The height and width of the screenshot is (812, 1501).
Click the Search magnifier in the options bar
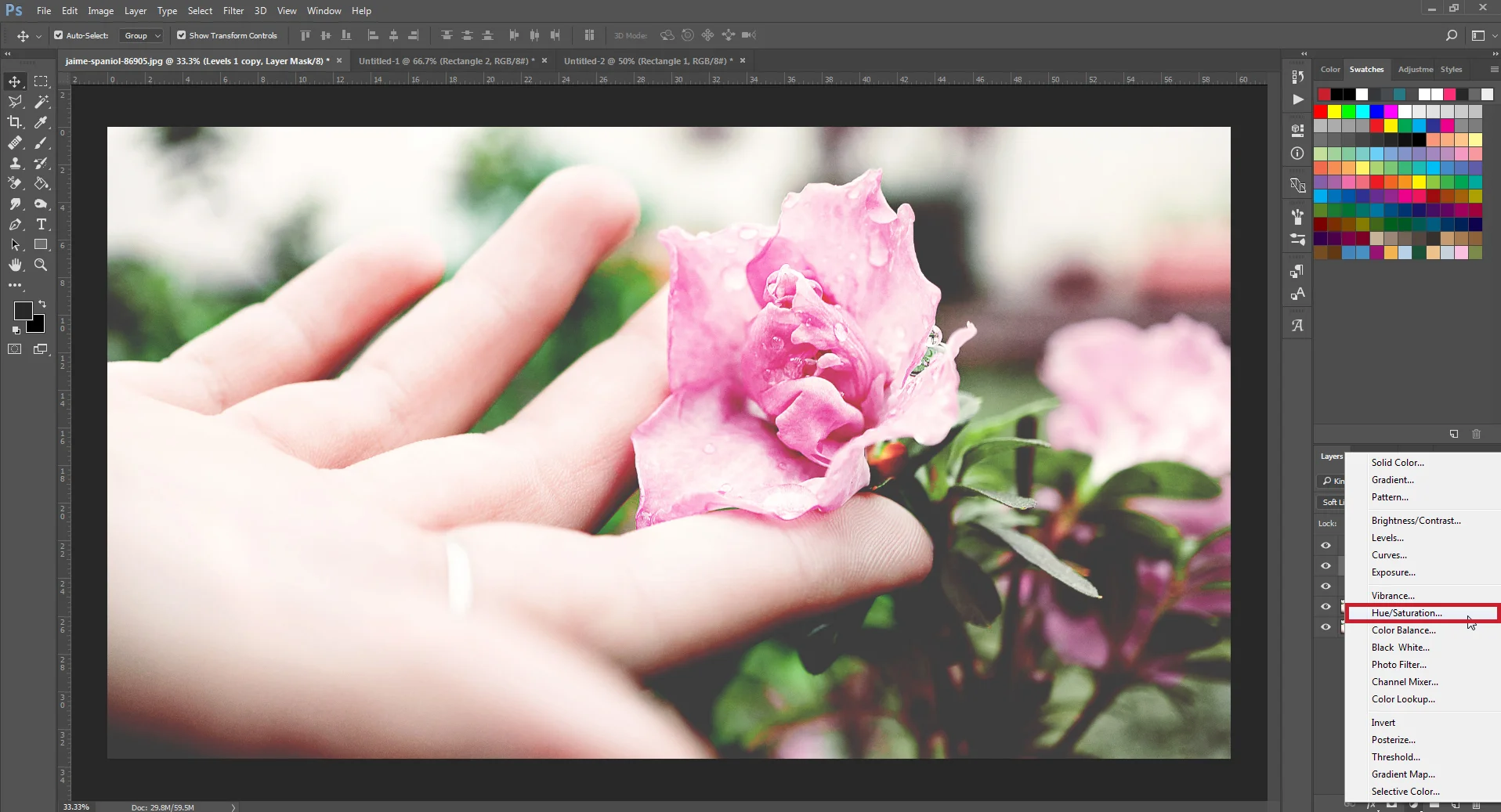tap(1451, 35)
